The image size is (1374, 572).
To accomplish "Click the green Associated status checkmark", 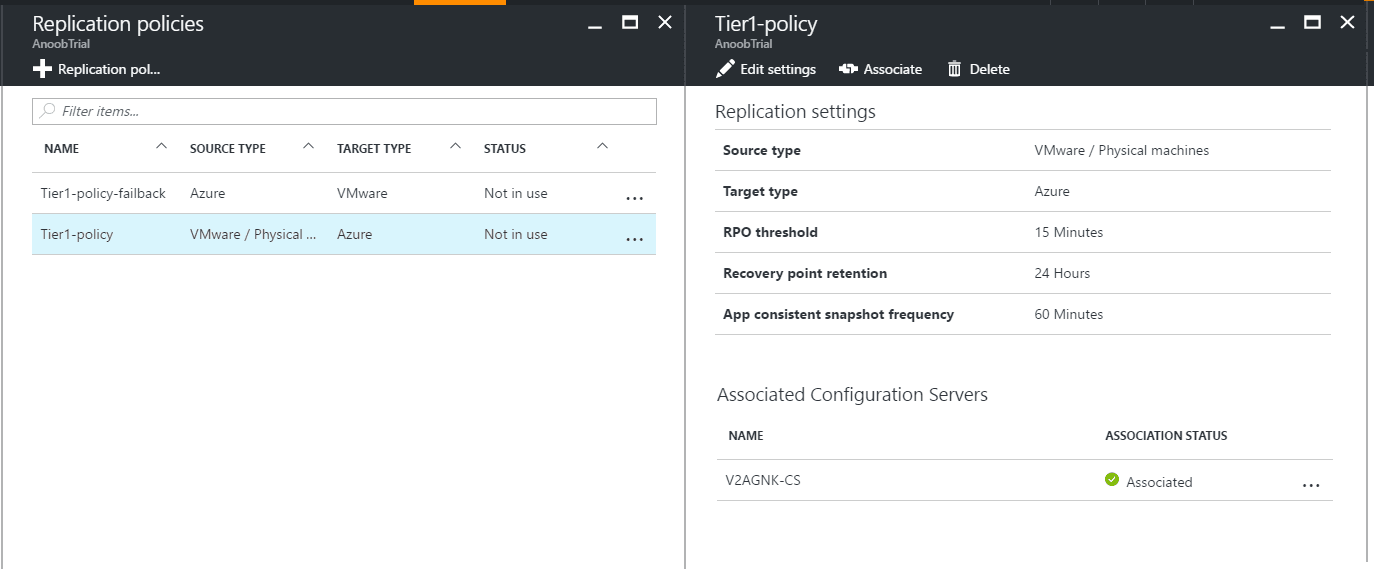I will [x=1111, y=480].
